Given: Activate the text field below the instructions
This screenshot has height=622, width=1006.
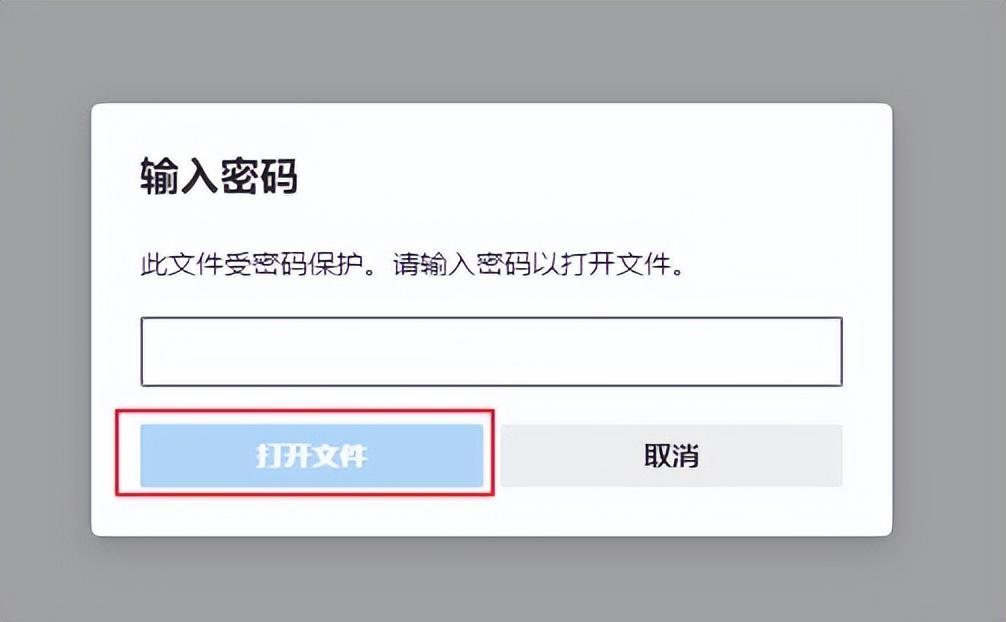Looking at the screenshot, I should [x=491, y=351].
